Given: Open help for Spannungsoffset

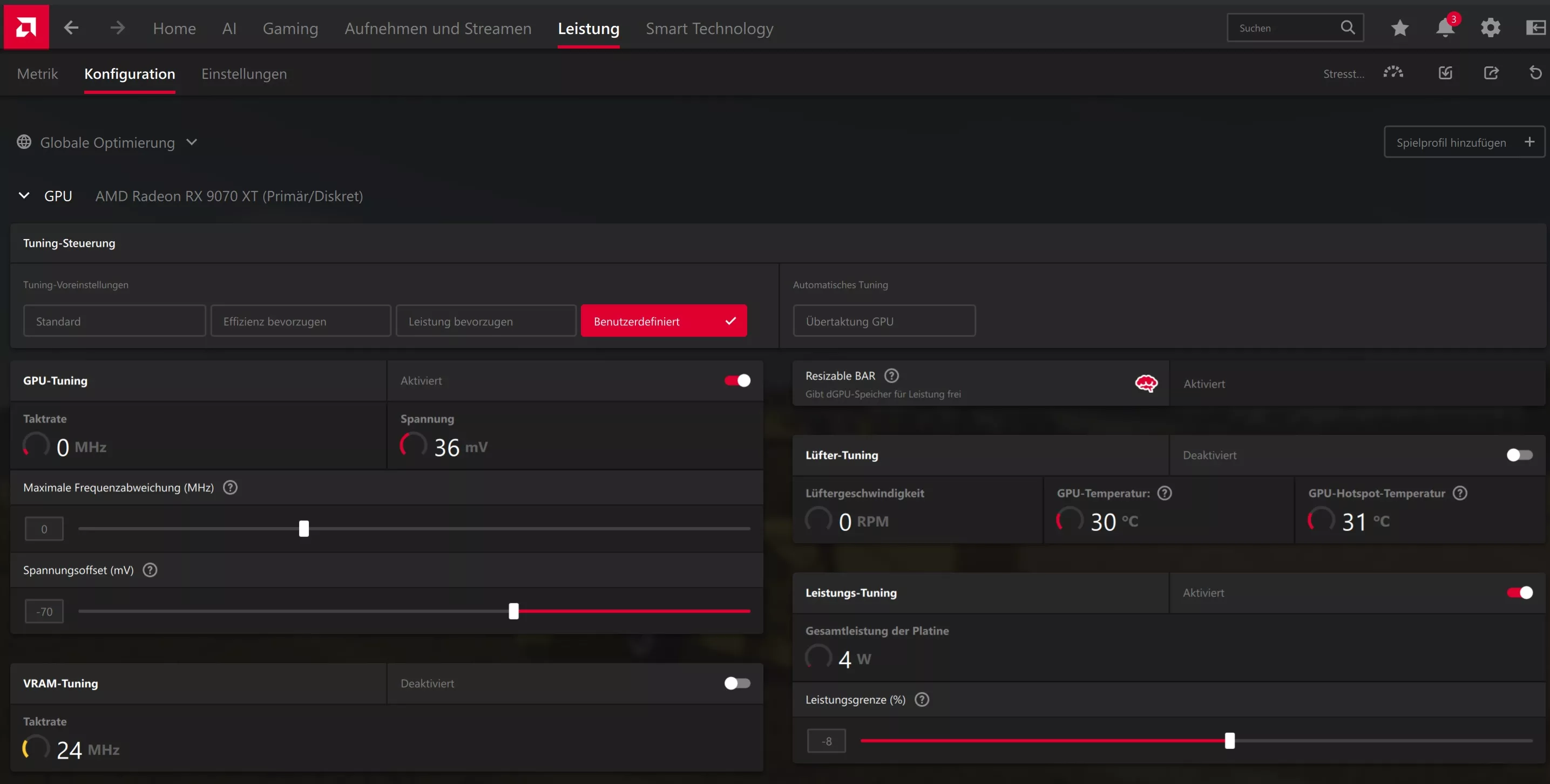Looking at the screenshot, I should 150,570.
